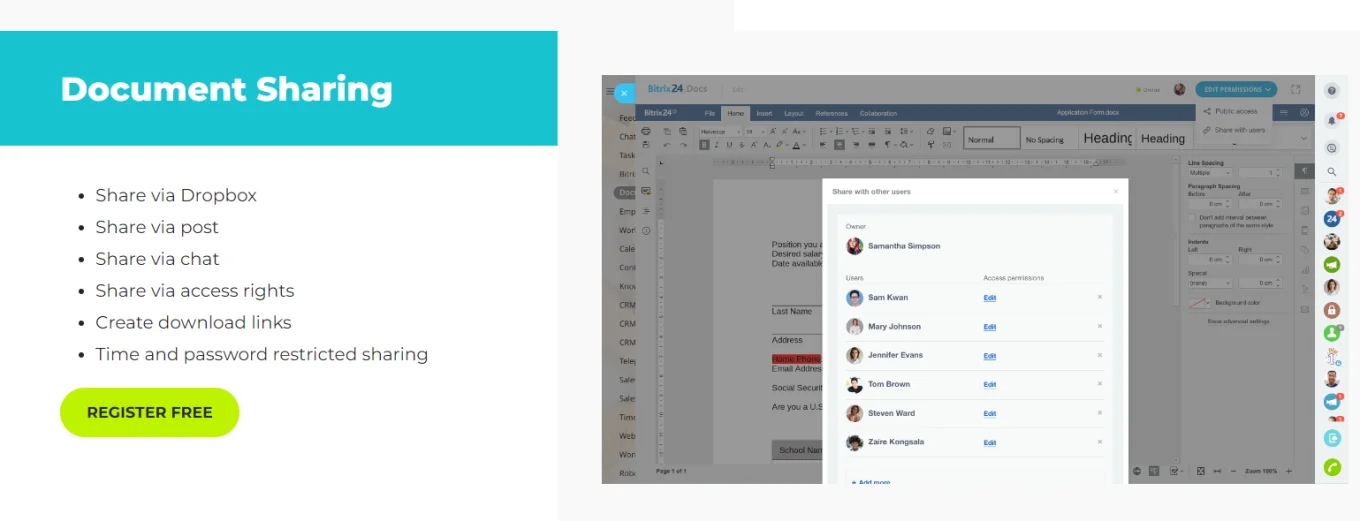Screen dimensions: 1360x521
Task: Select Public access menu option
Action: tap(1236, 111)
